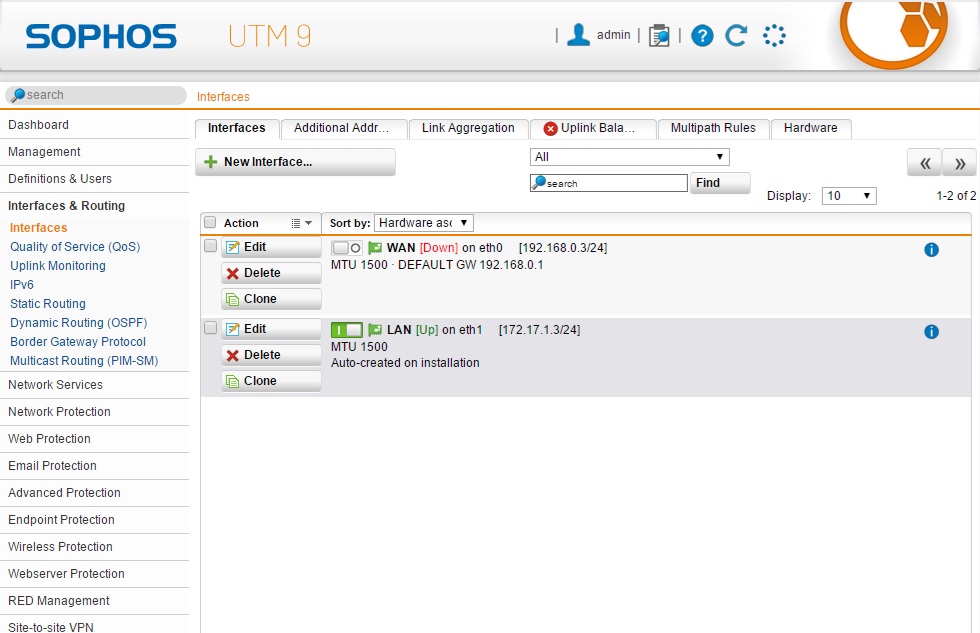This screenshot has width=980, height=633.
Task: Click the green flag icon beside LAN
Action: (x=375, y=330)
